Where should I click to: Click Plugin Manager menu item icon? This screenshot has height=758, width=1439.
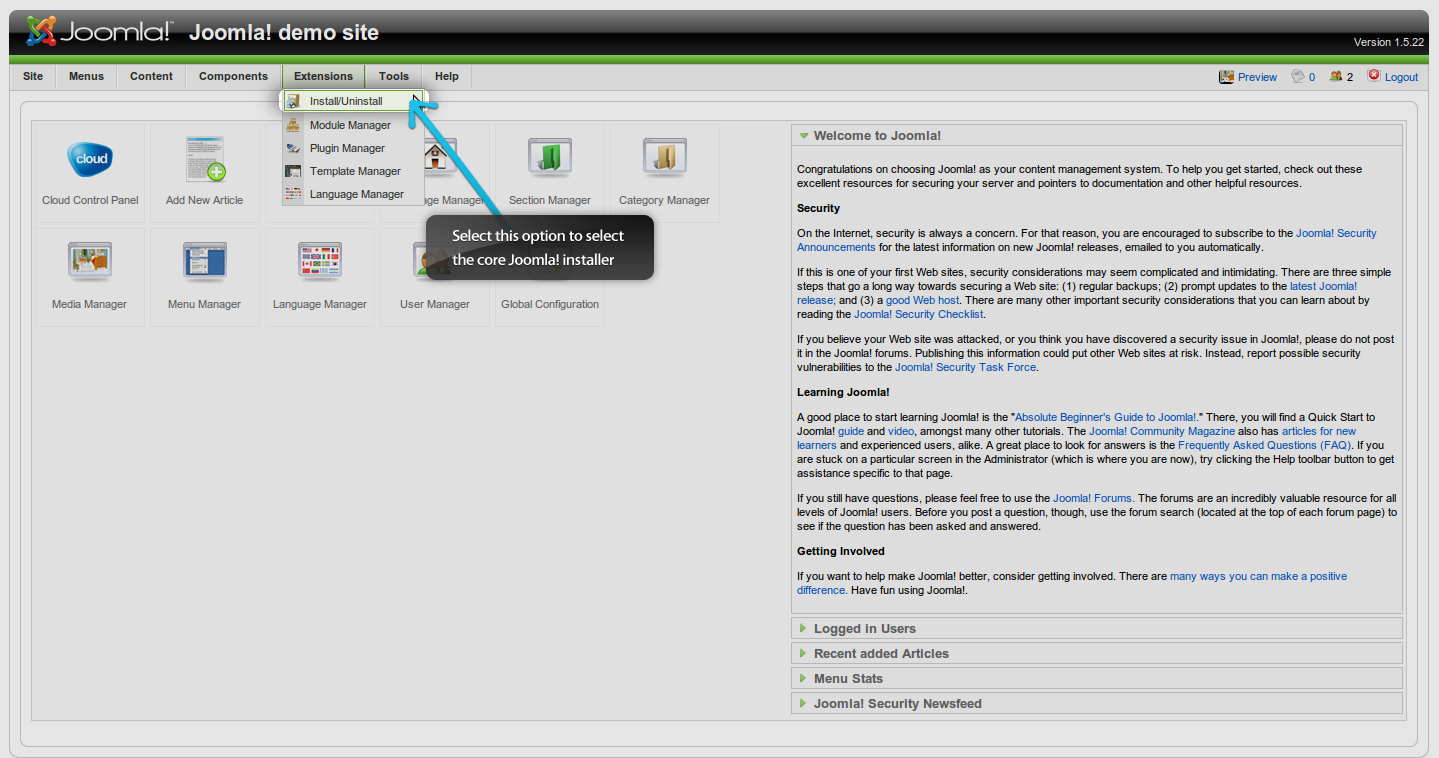(x=293, y=148)
